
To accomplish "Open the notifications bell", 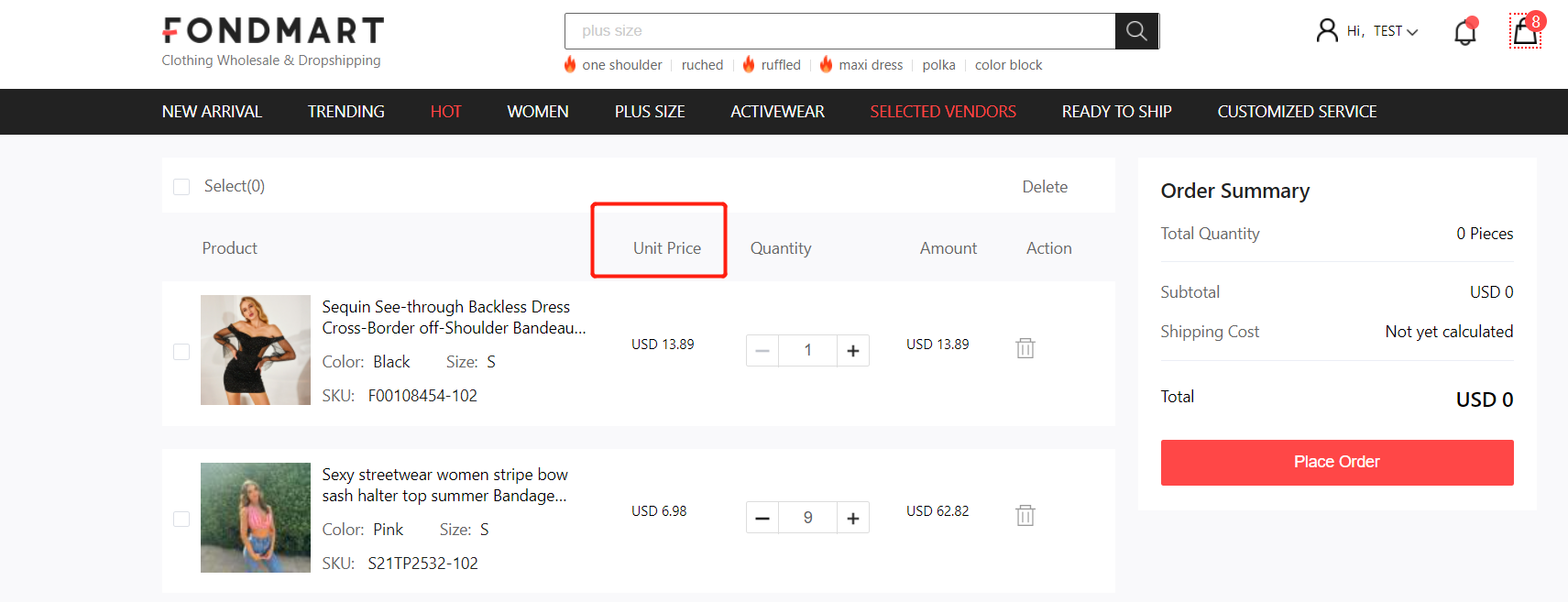I will tap(1464, 33).
